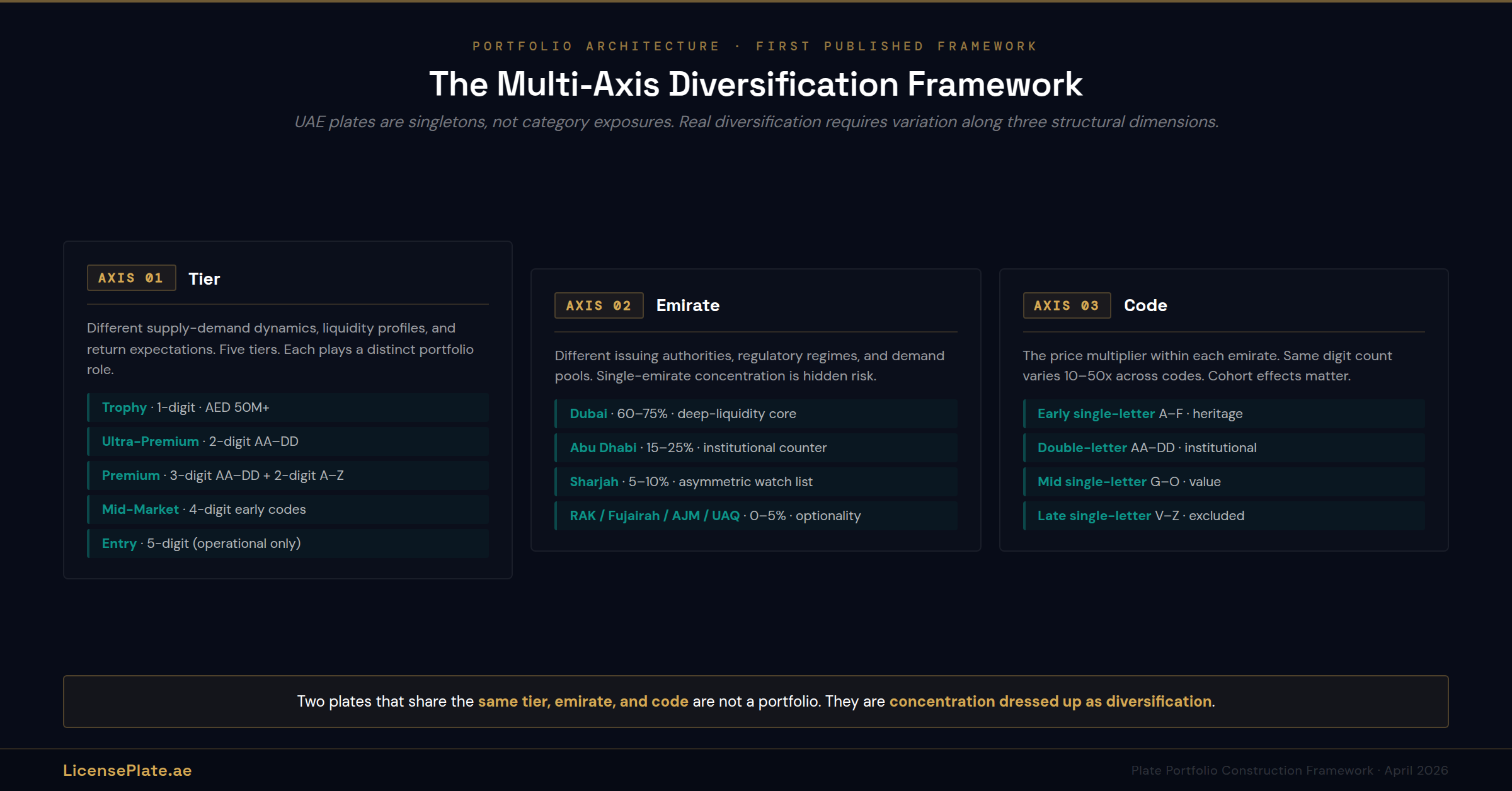This screenshot has height=791, width=1512.
Task: Click the Abu Dhabi institutional counter row
Action: click(755, 448)
